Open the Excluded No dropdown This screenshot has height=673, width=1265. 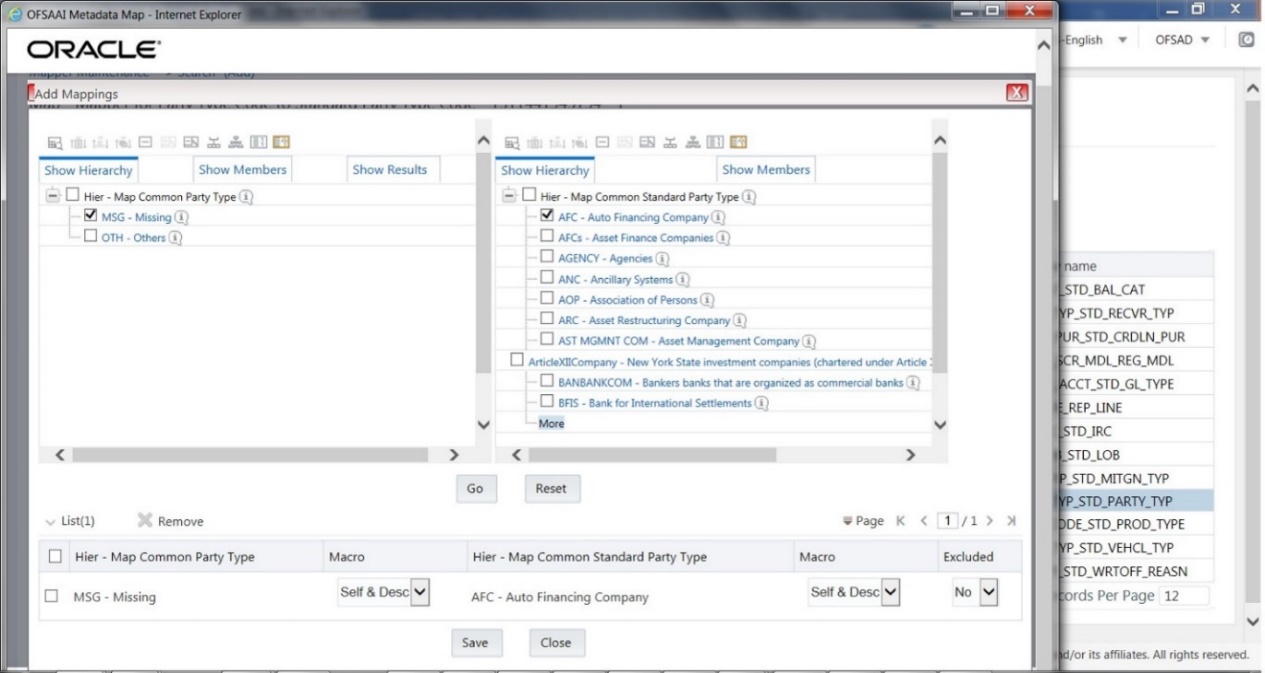(975, 592)
